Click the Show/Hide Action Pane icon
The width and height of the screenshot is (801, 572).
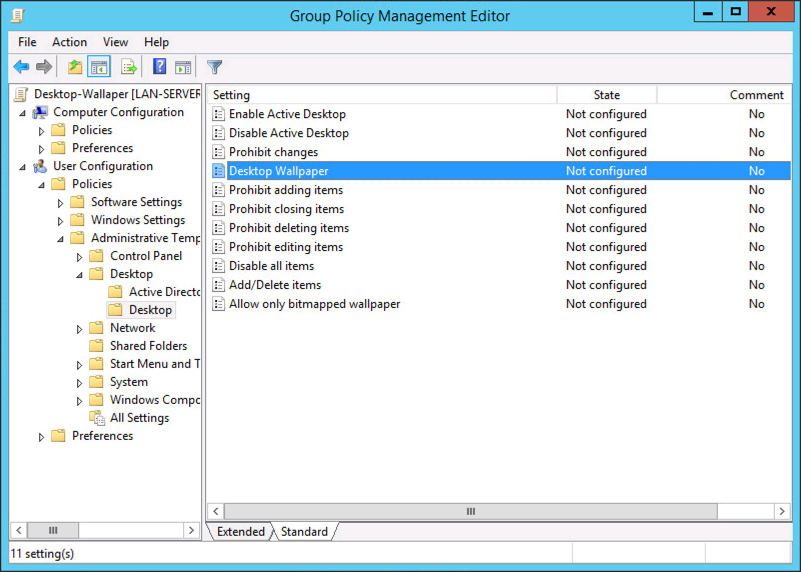click(x=183, y=67)
